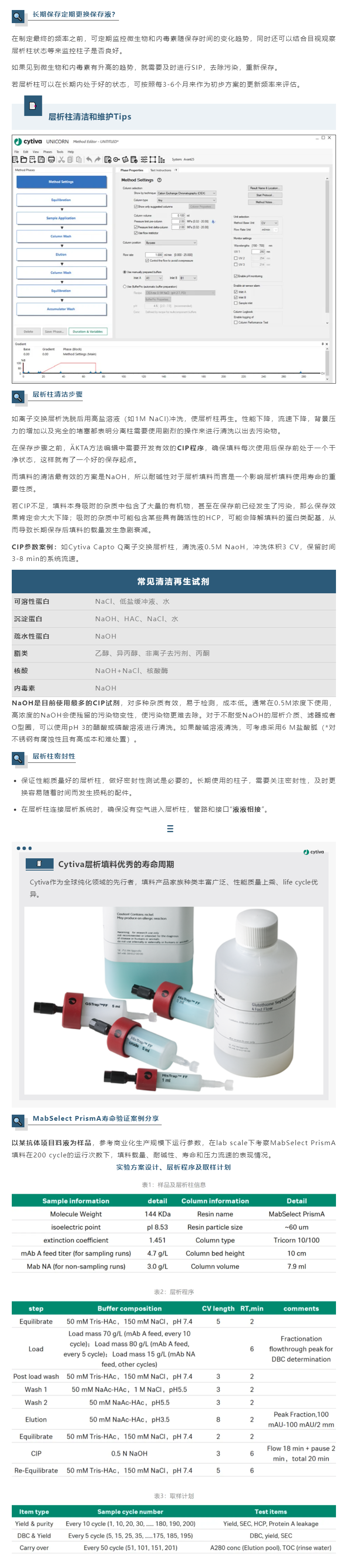The height and width of the screenshot is (1568, 346).
Task: Click the New method toolbar icon
Action: point(16,160)
